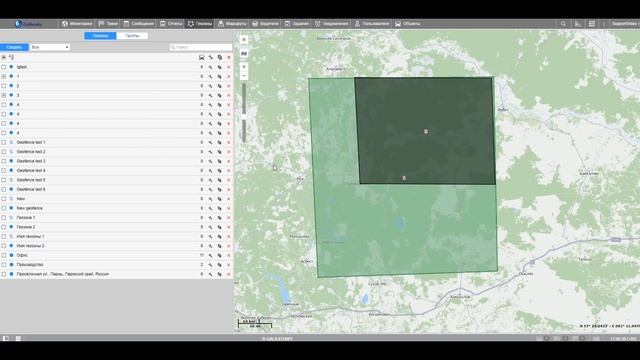640x360 pixels.
Task: Click the header copy icon
Action: (220, 58)
